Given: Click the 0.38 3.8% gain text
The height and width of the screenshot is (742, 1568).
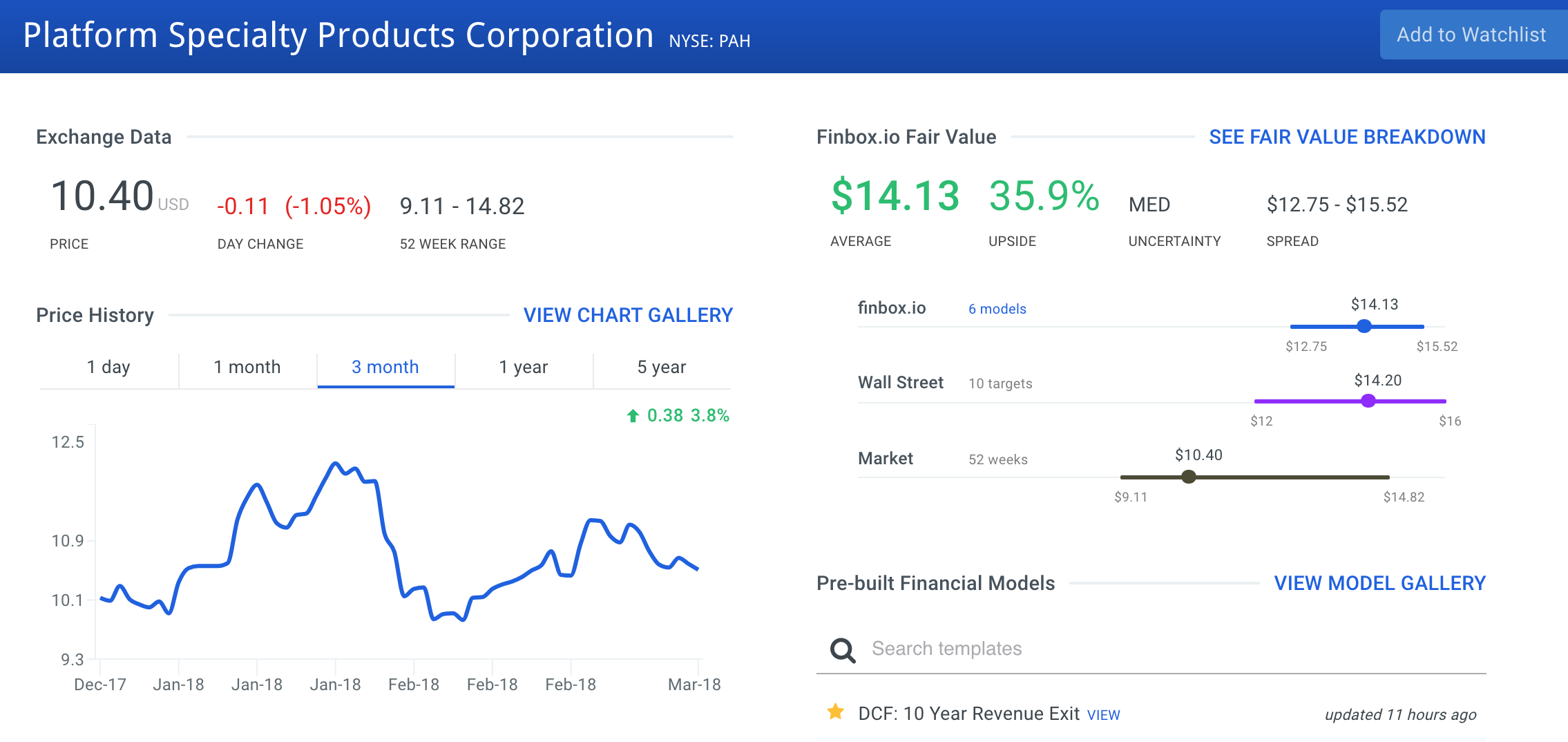Looking at the screenshot, I should tap(688, 415).
